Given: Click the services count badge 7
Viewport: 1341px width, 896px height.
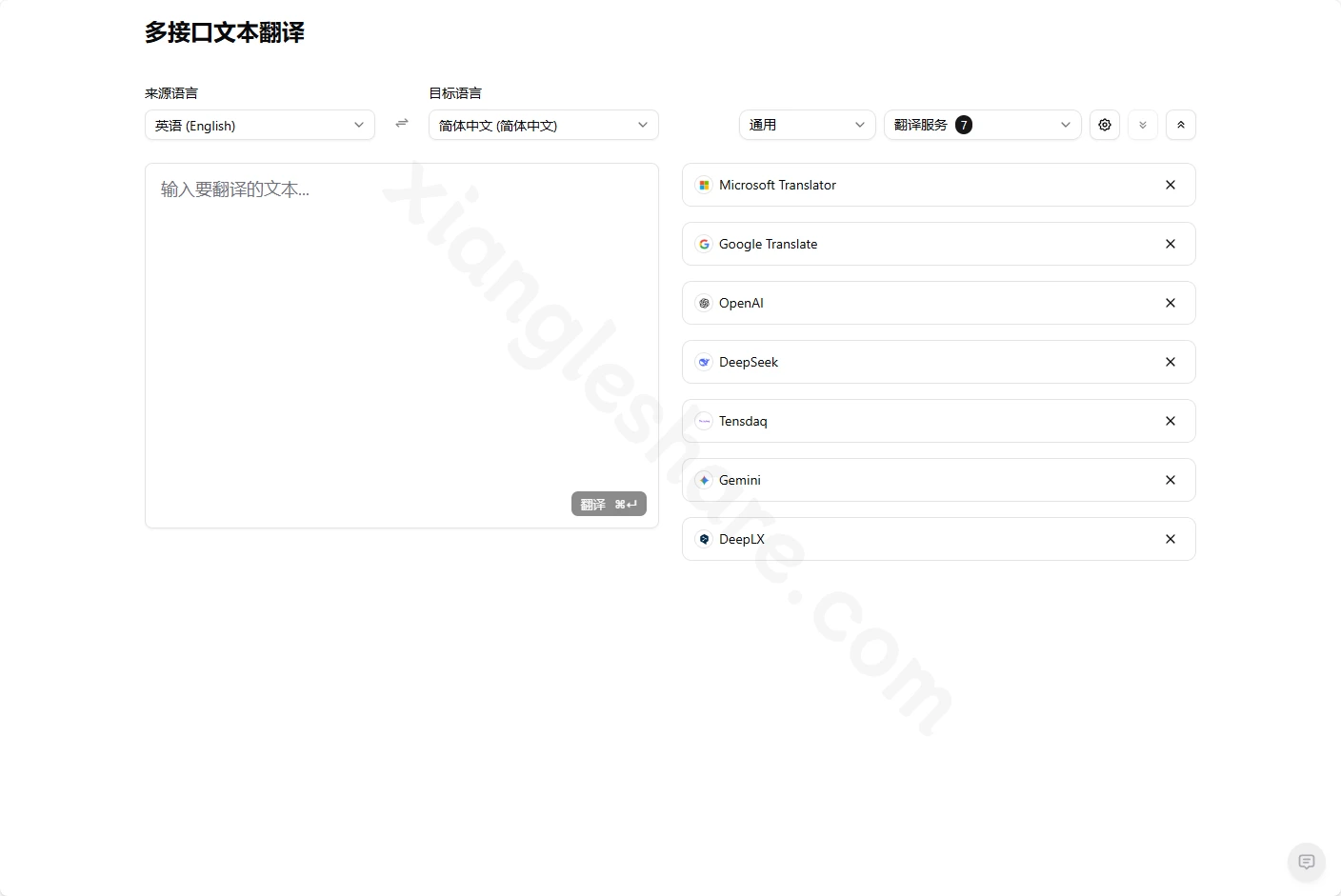Looking at the screenshot, I should point(964,125).
